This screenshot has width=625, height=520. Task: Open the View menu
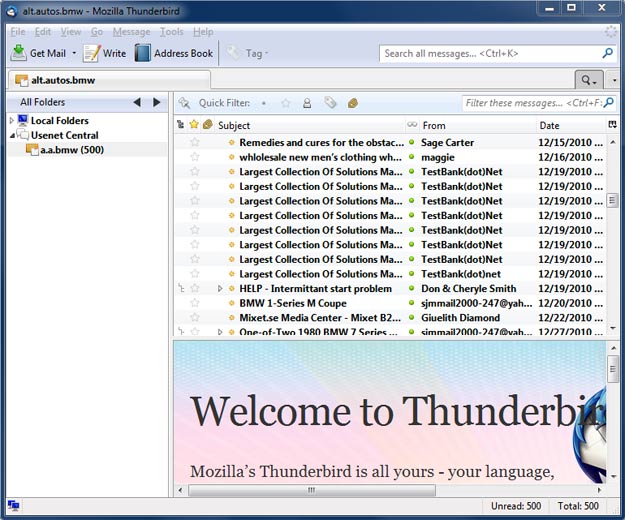click(x=71, y=31)
